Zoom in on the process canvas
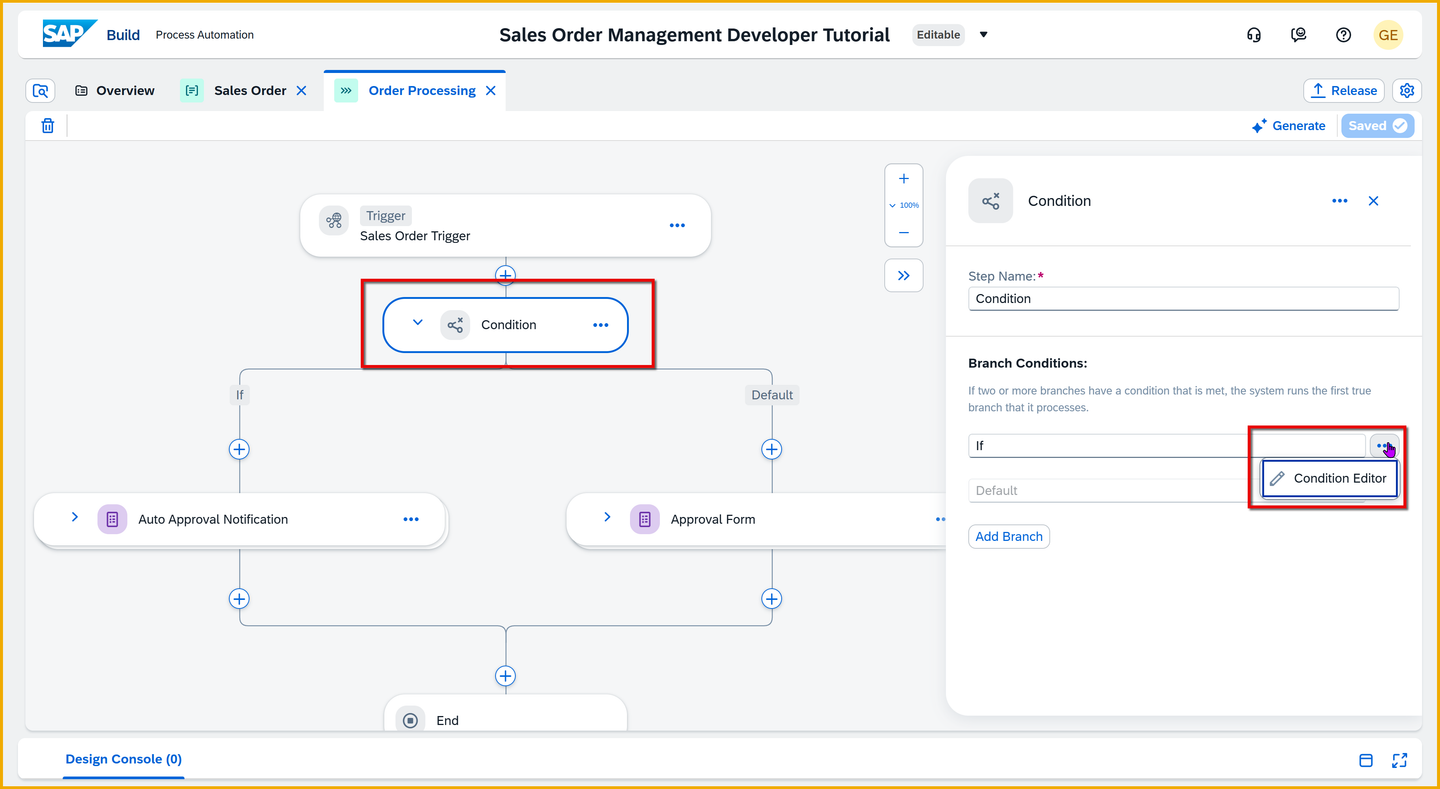 click(x=904, y=179)
